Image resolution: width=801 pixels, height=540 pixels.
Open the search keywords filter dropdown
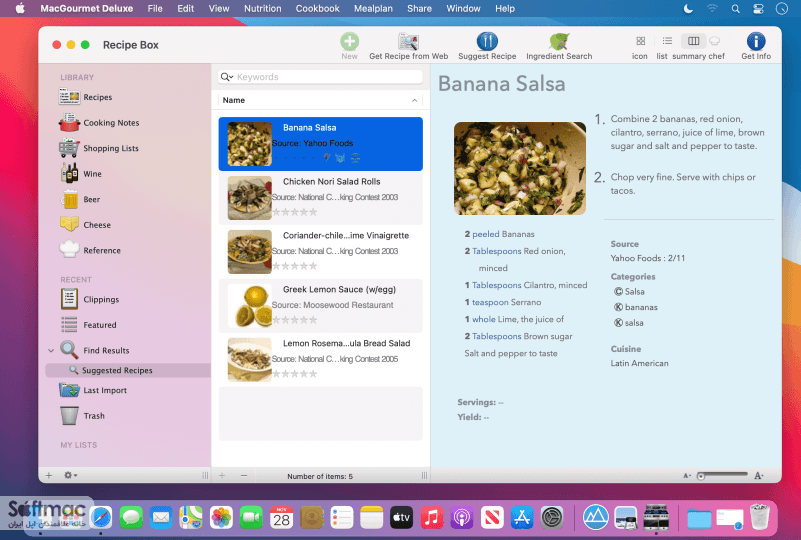227,77
